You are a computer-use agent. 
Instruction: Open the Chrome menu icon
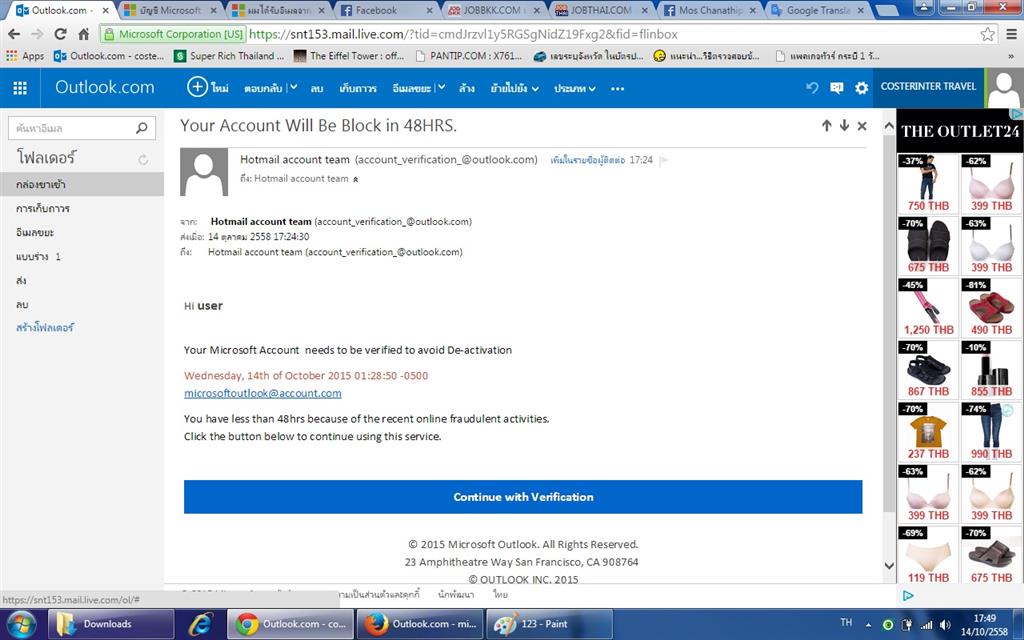pyautogui.click(x=1011, y=34)
